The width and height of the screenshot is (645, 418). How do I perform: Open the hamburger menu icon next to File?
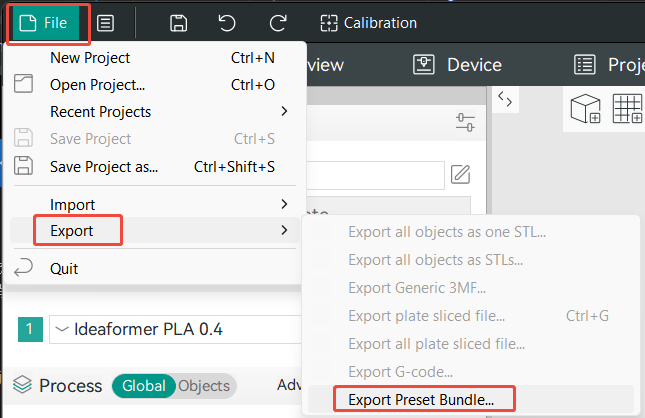(x=105, y=23)
